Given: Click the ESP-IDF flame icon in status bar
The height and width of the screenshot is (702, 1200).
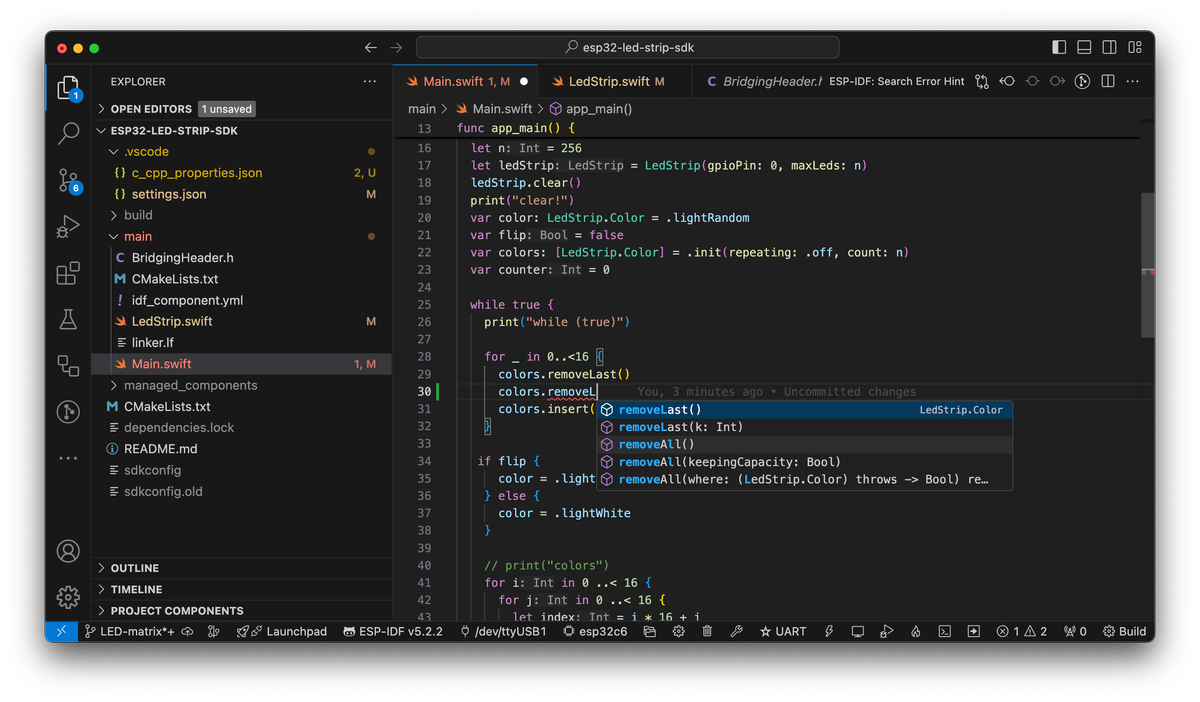Looking at the screenshot, I should click(x=914, y=631).
